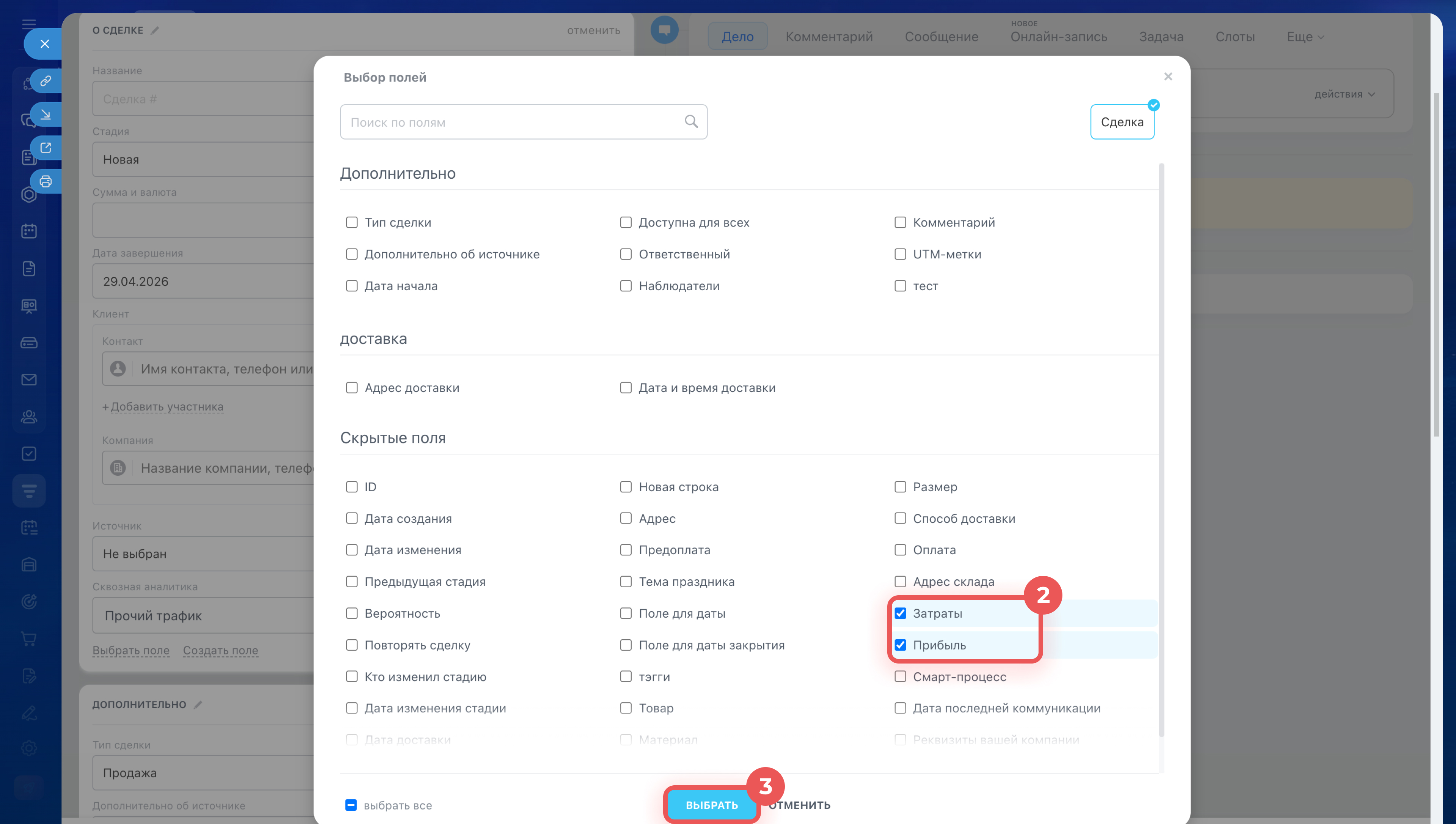Screen dimensions: 1456x824
Task: Open the mail icon in left sidebar
Action: (29, 380)
